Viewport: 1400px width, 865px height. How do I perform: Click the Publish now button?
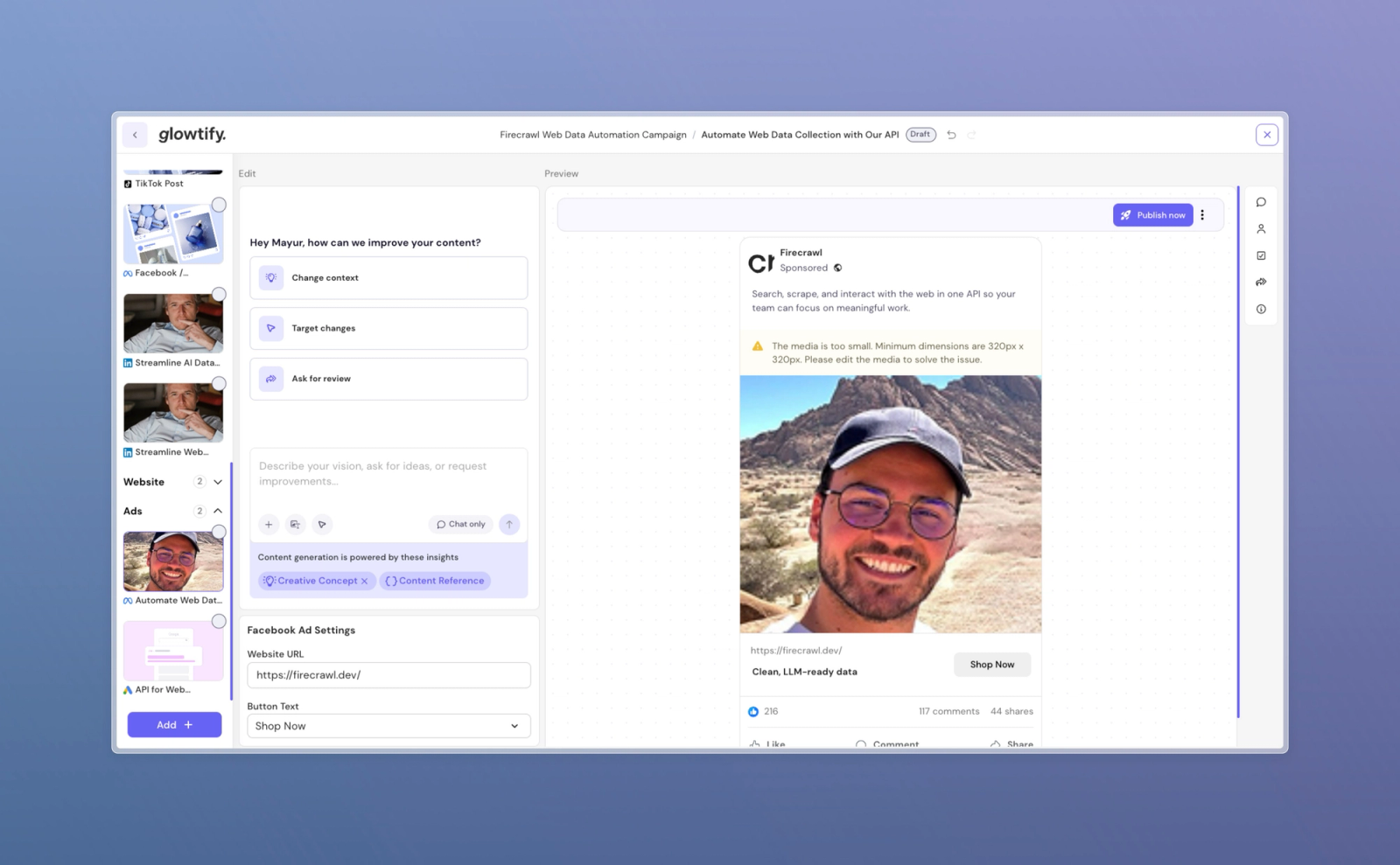pyautogui.click(x=1153, y=215)
